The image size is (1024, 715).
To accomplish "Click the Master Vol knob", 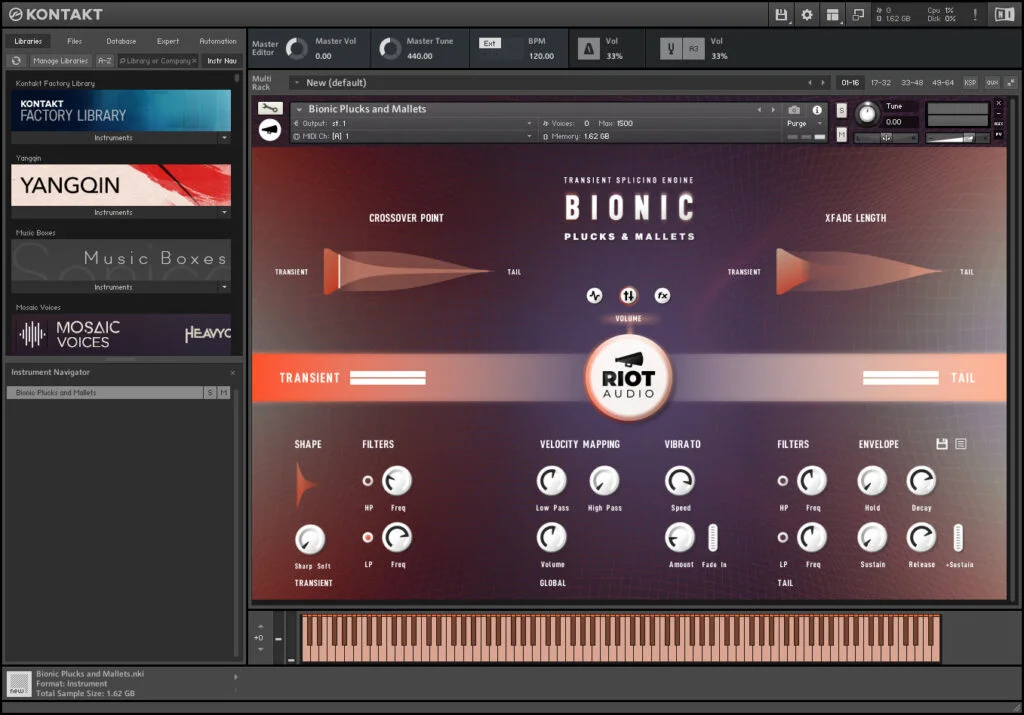I will tap(296, 48).
